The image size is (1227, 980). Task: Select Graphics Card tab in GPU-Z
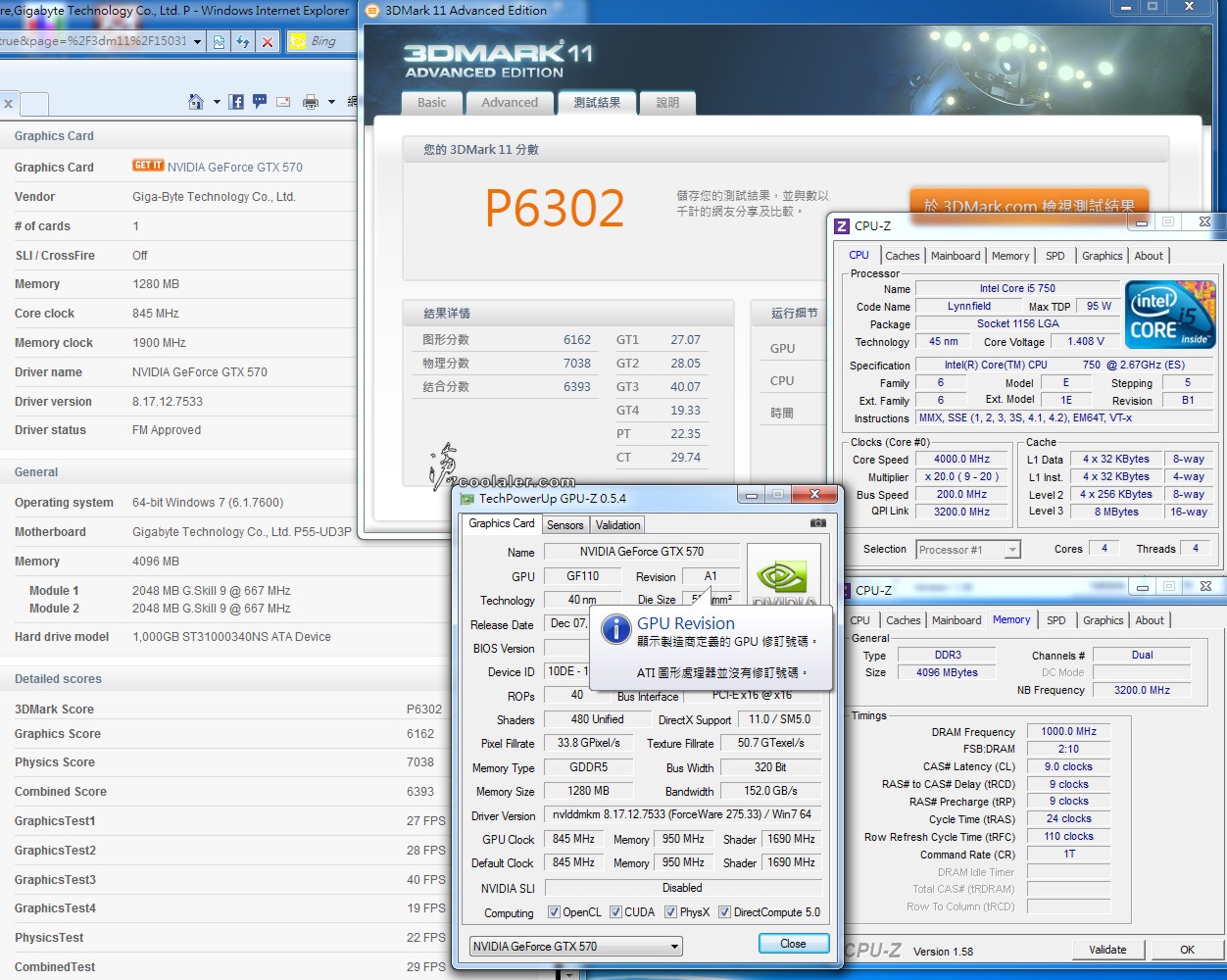point(502,523)
